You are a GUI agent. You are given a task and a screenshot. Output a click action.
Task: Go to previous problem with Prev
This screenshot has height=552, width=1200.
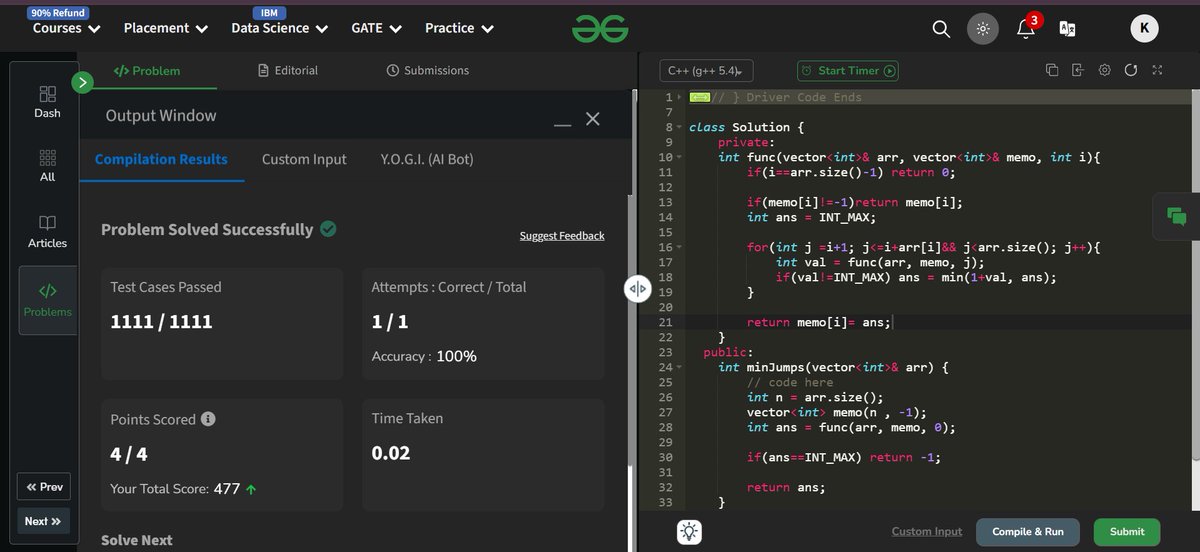pos(44,487)
